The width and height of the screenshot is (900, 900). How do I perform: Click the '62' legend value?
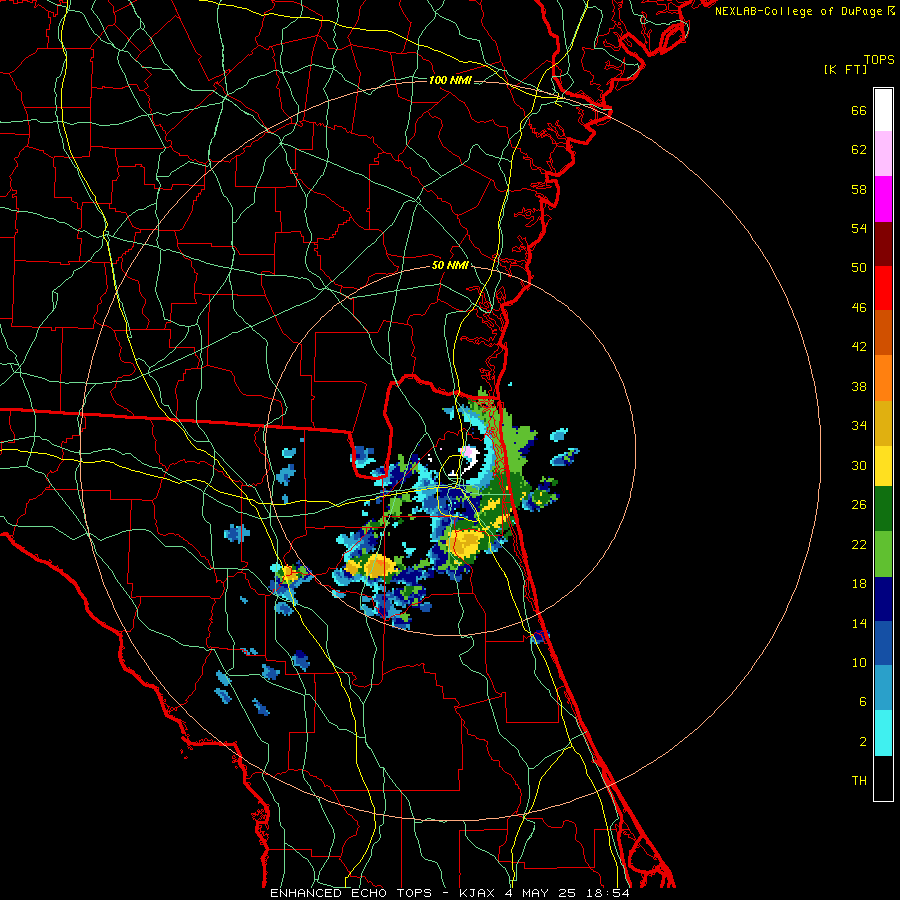[859, 150]
